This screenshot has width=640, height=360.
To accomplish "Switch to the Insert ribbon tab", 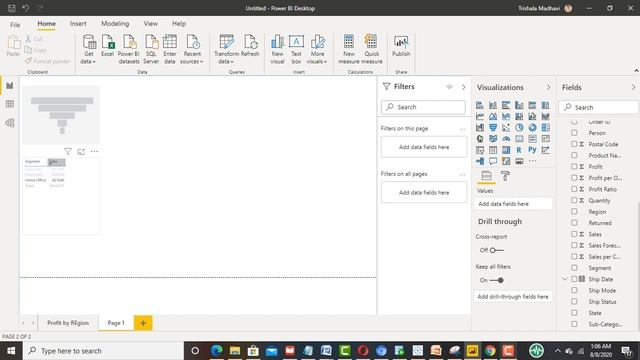I will tap(78, 24).
